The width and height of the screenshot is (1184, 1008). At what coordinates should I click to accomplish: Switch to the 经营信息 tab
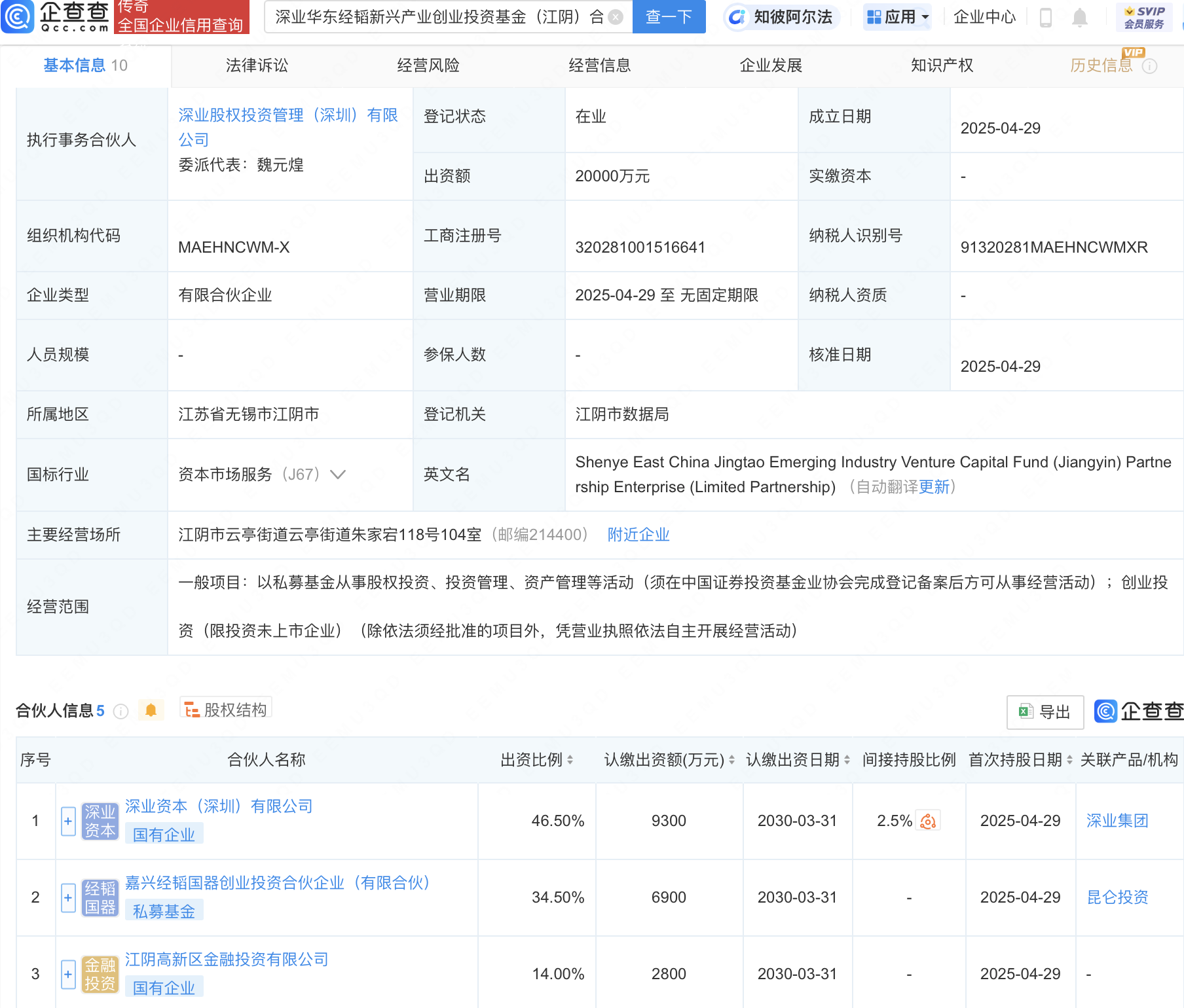600,65
